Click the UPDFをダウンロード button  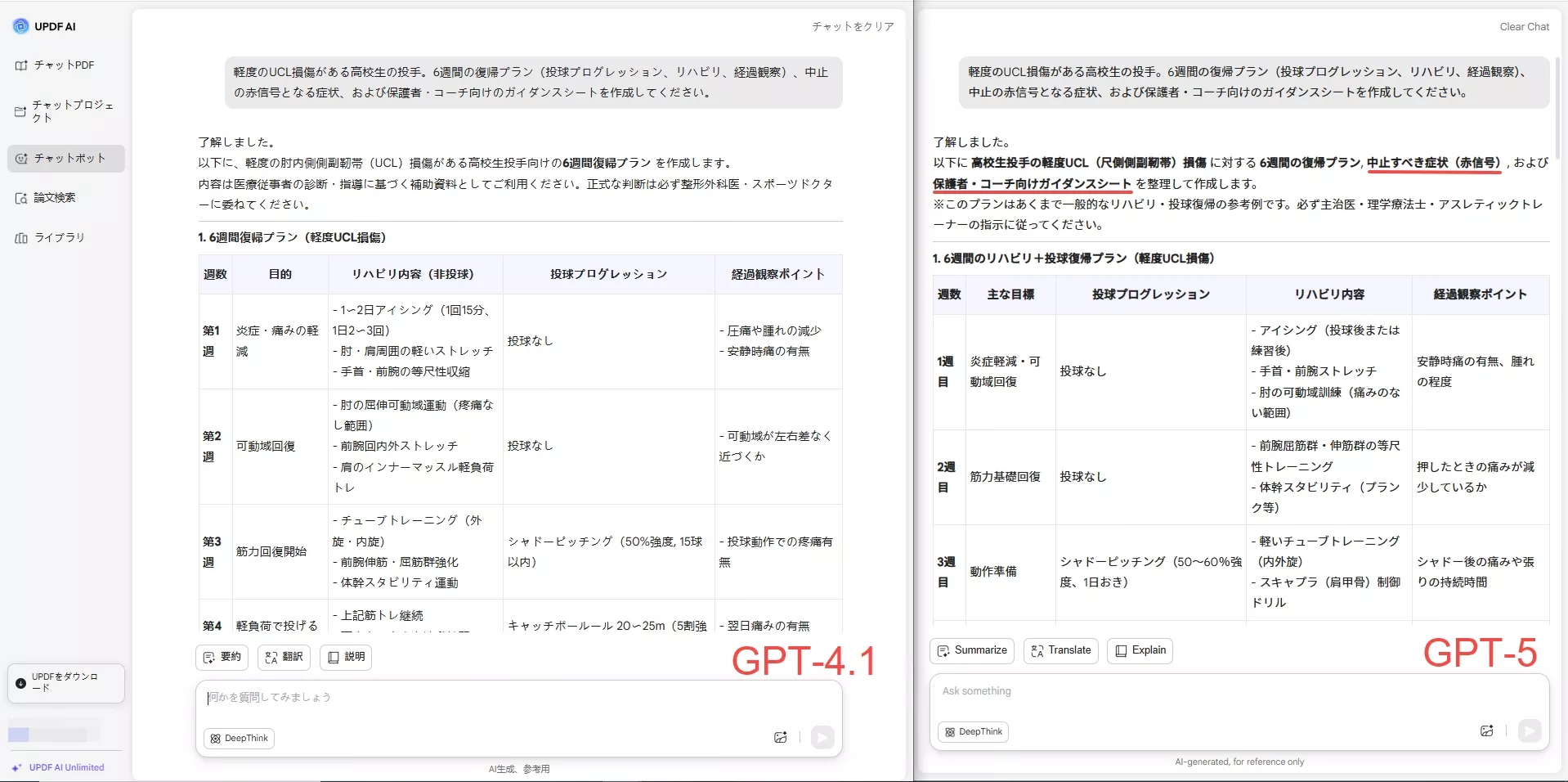click(x=65, y=683)
